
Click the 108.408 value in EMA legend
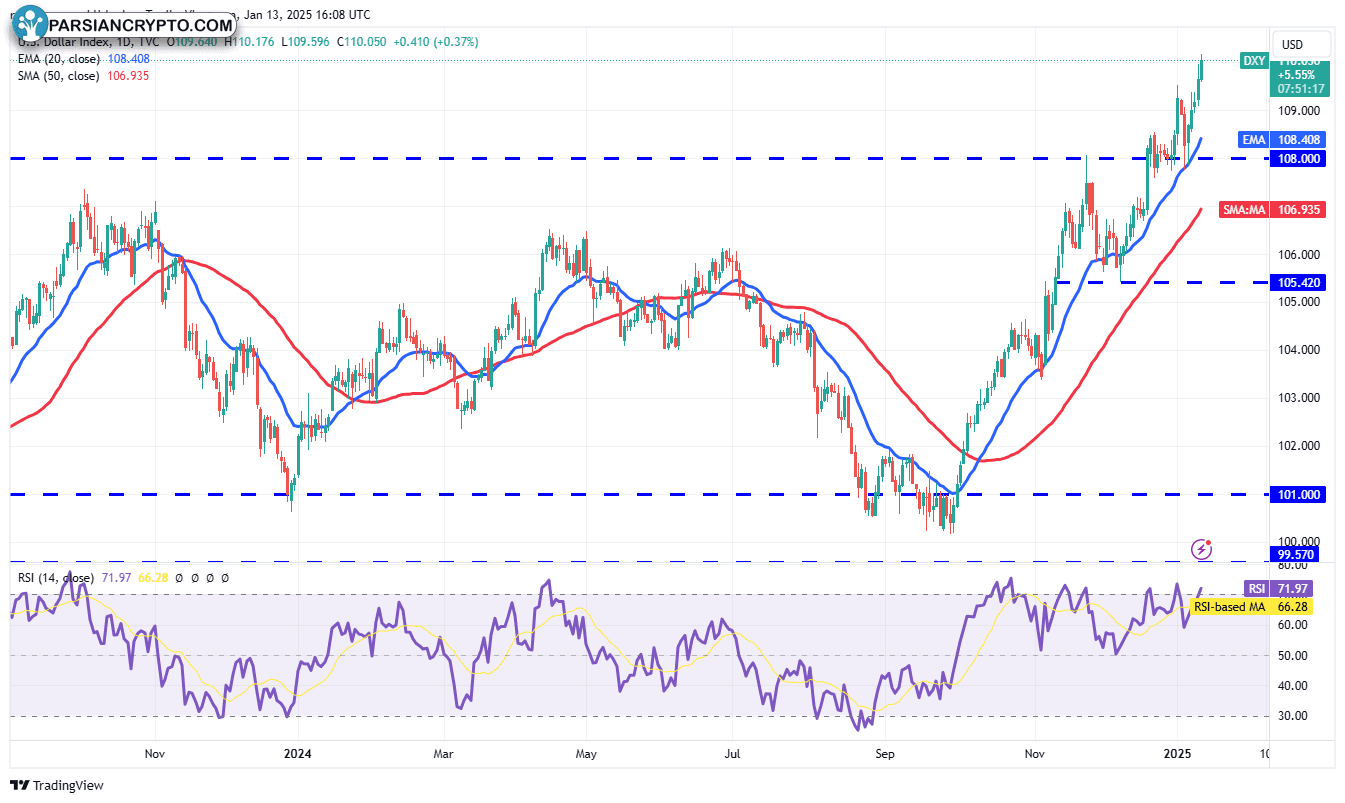tap(129, 59)
